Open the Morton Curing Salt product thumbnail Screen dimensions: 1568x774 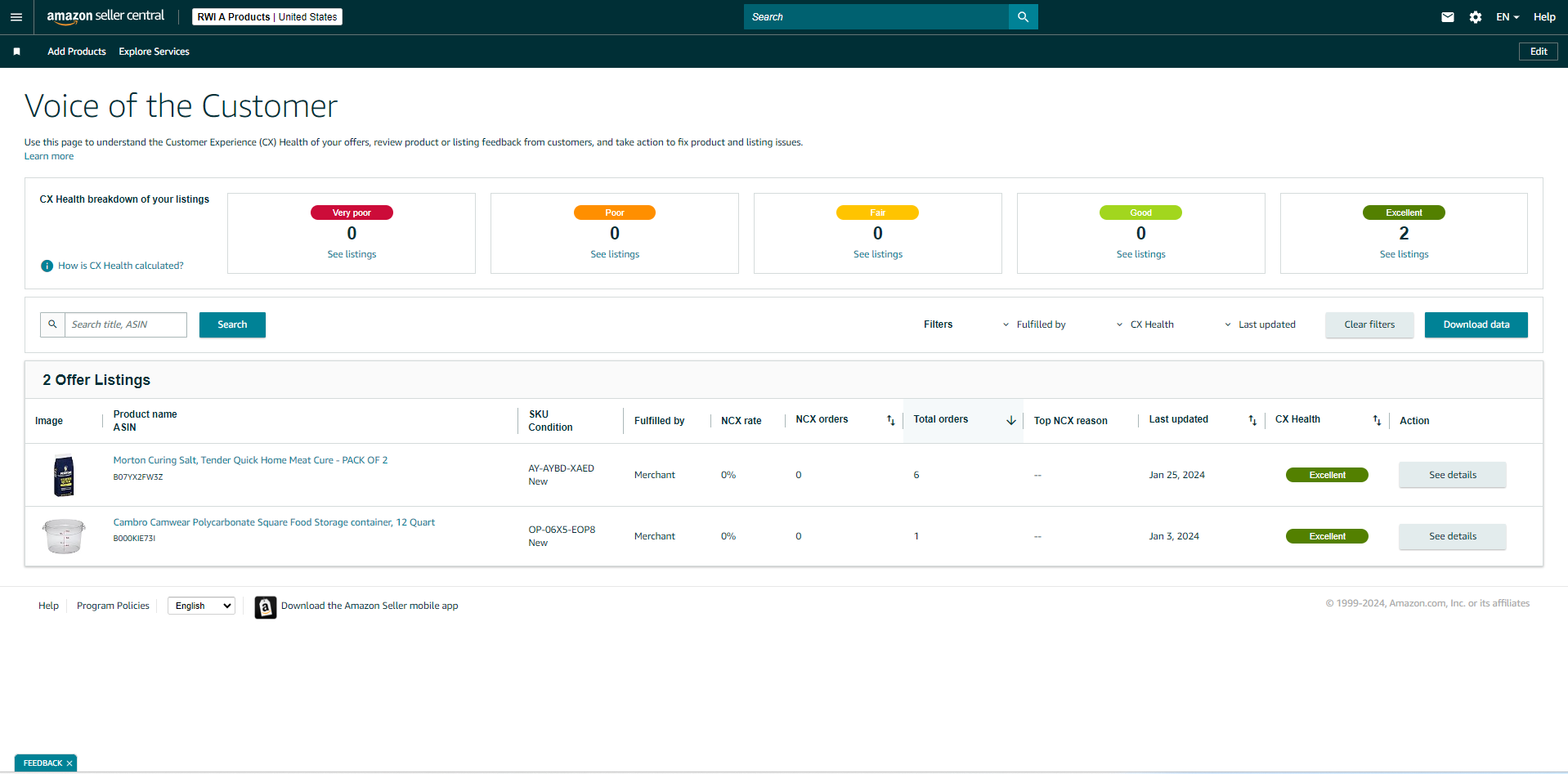(x=64, y=475)
